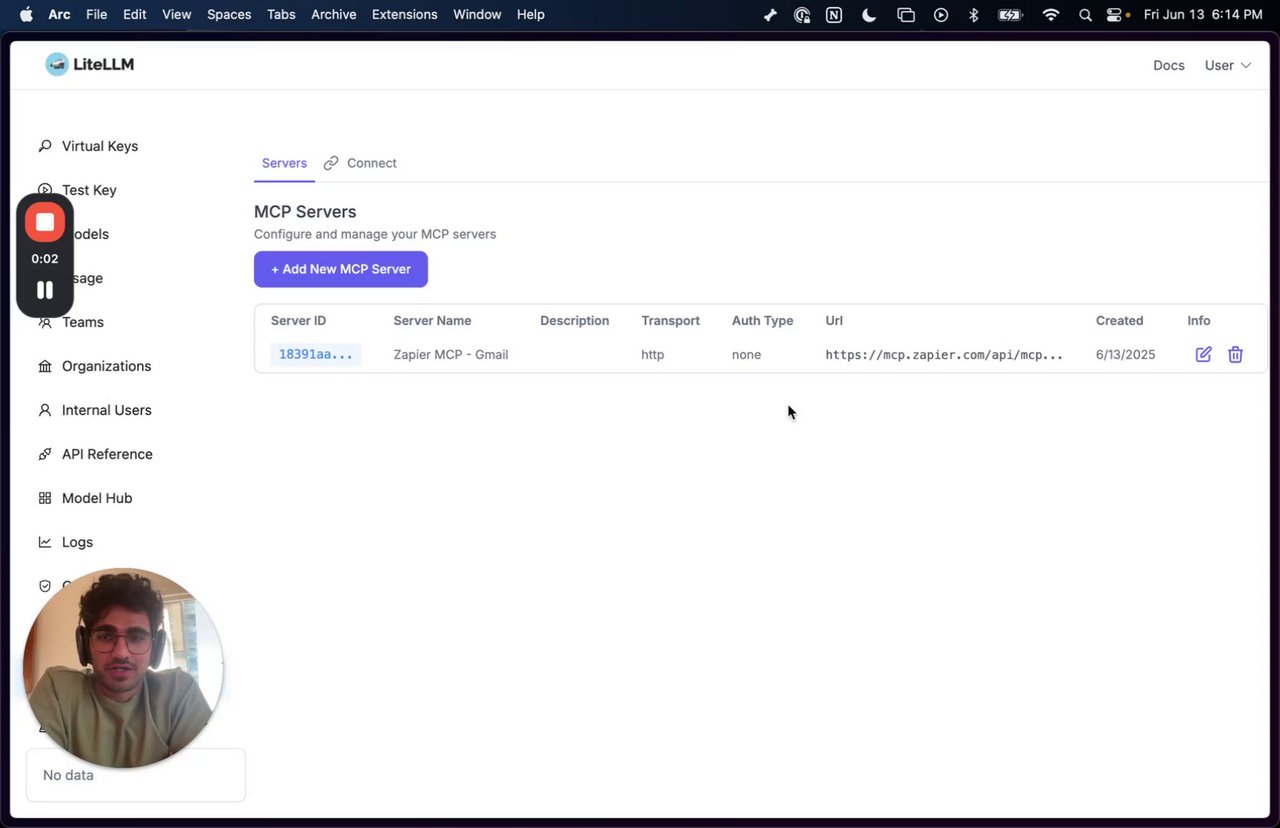Click the LiteLLM logo icon

pos(57,64)
